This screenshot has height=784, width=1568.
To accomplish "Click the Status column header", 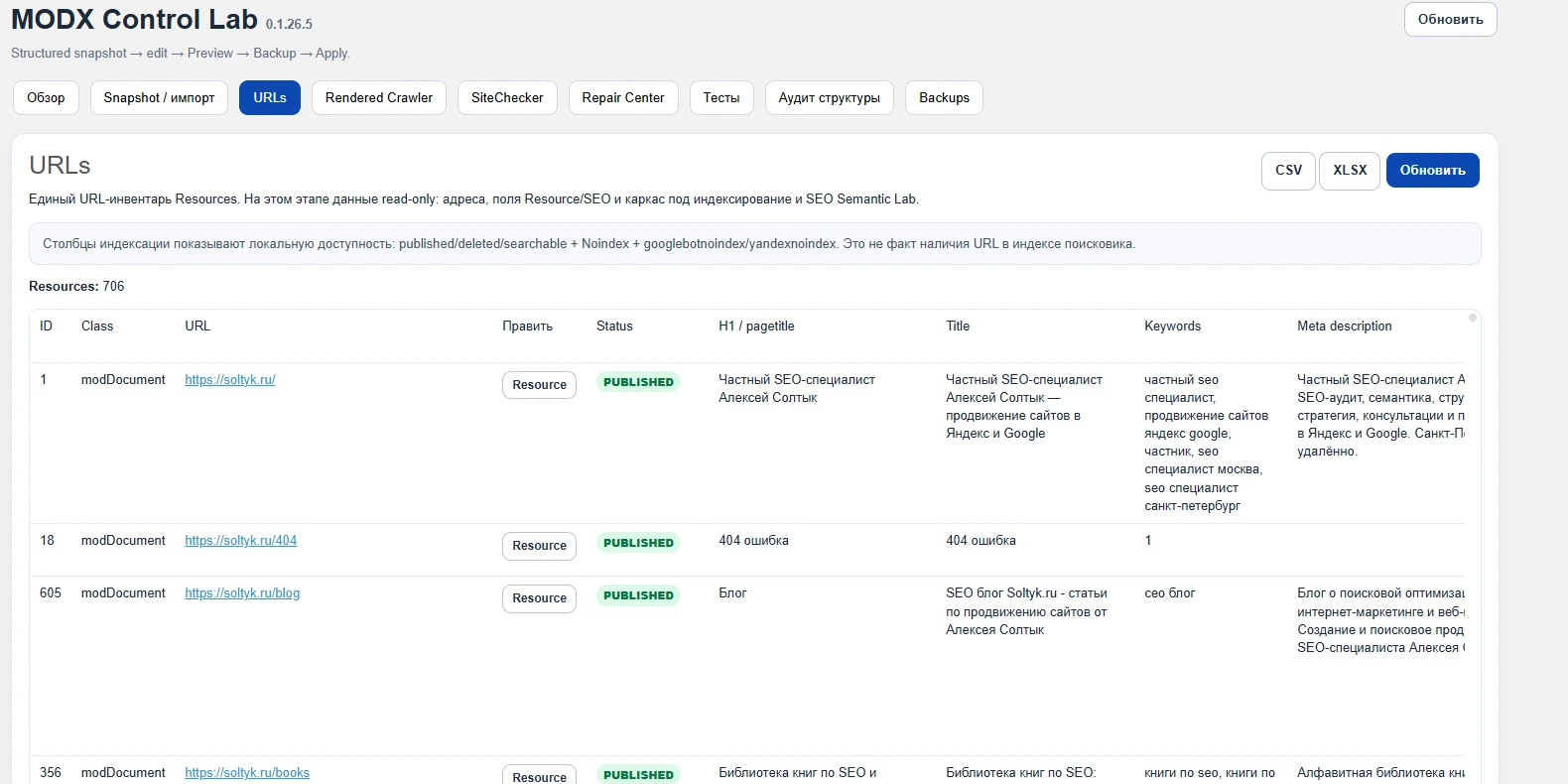I will [614, 326].
